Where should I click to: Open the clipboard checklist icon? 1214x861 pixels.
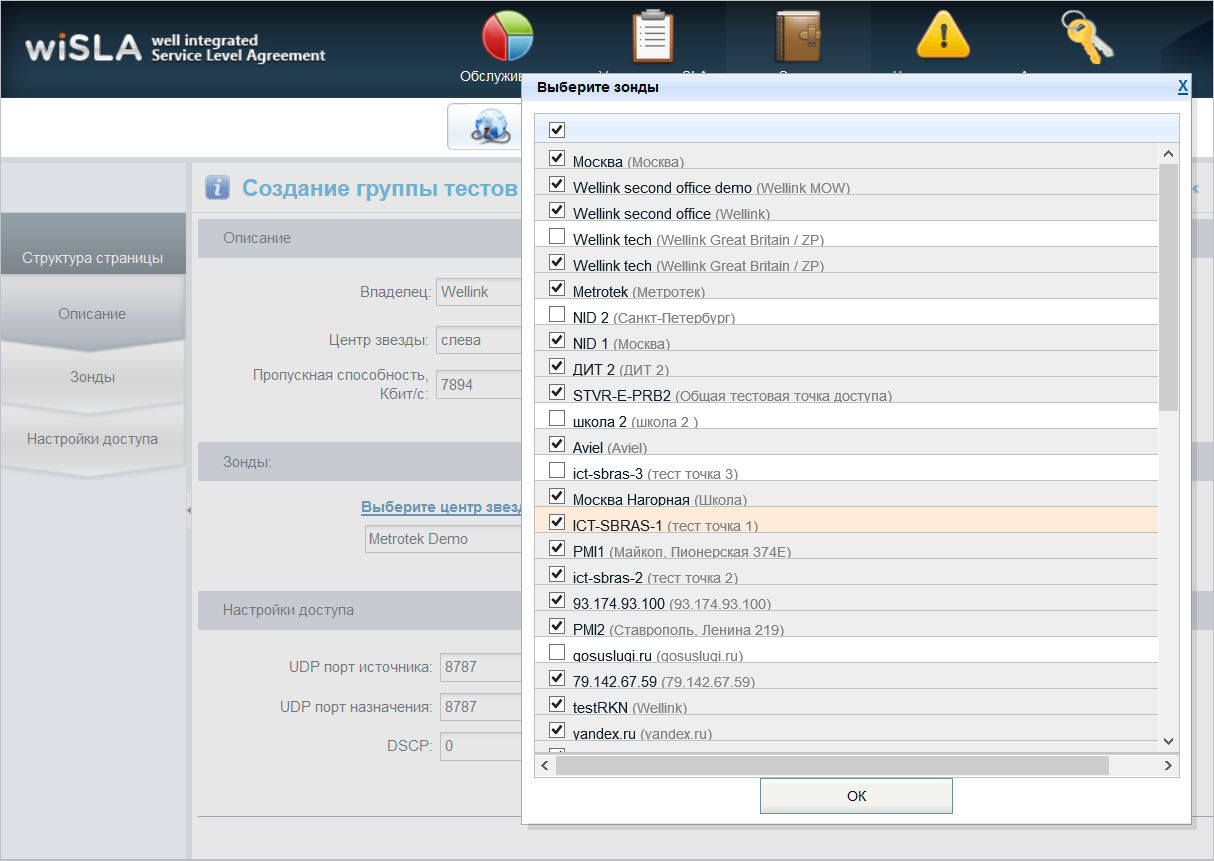click(652, 37)
